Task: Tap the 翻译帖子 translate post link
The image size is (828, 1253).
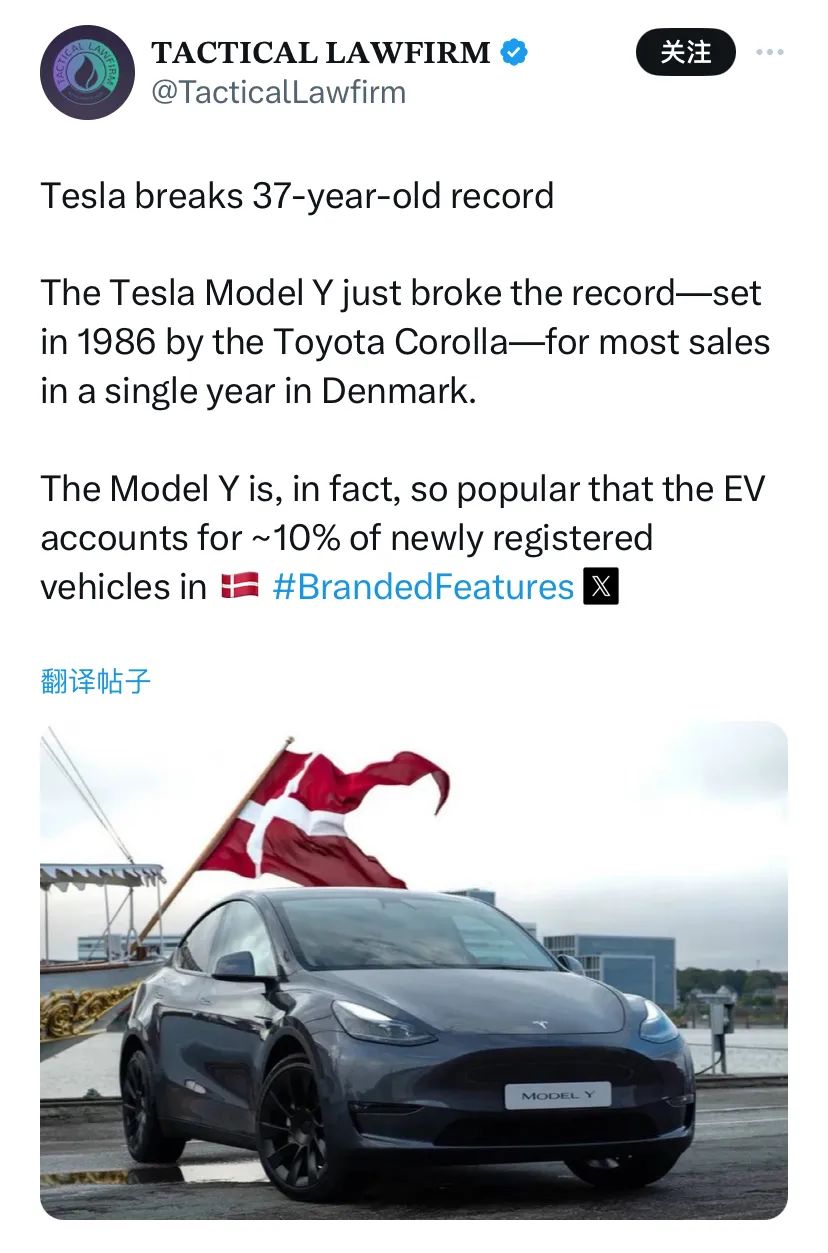Action: [x=95, y=682]
